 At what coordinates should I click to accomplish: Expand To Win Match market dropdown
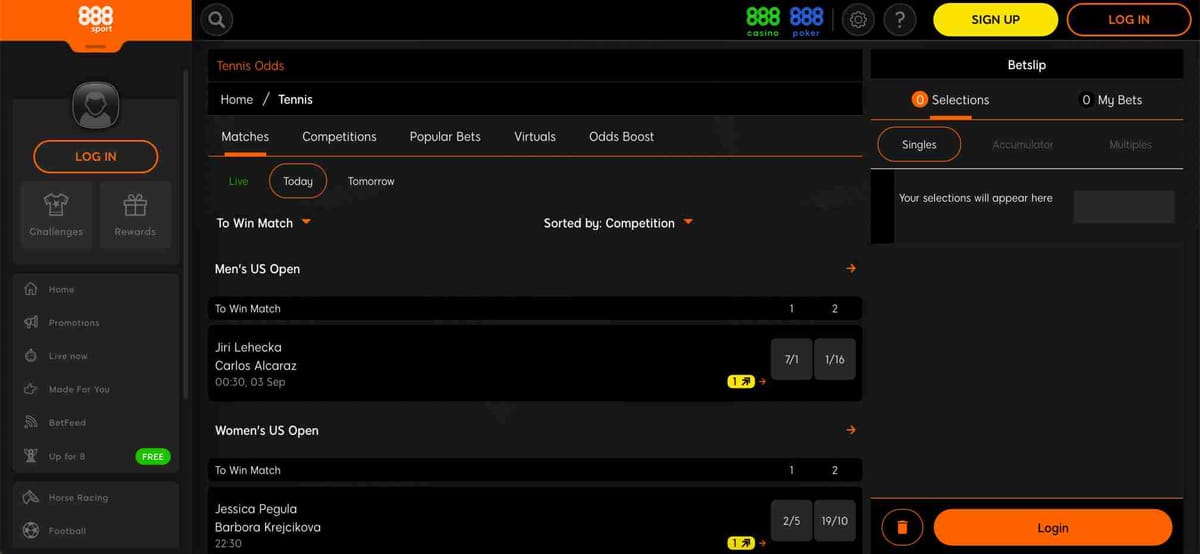click(264, 223)
